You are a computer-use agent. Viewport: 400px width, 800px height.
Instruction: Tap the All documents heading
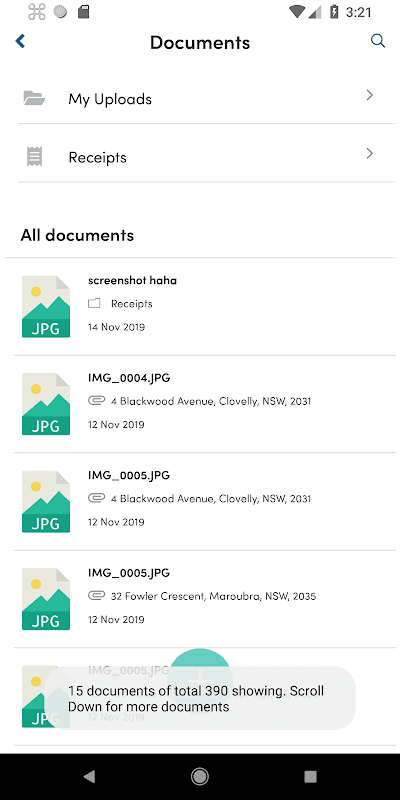point(77,235)
